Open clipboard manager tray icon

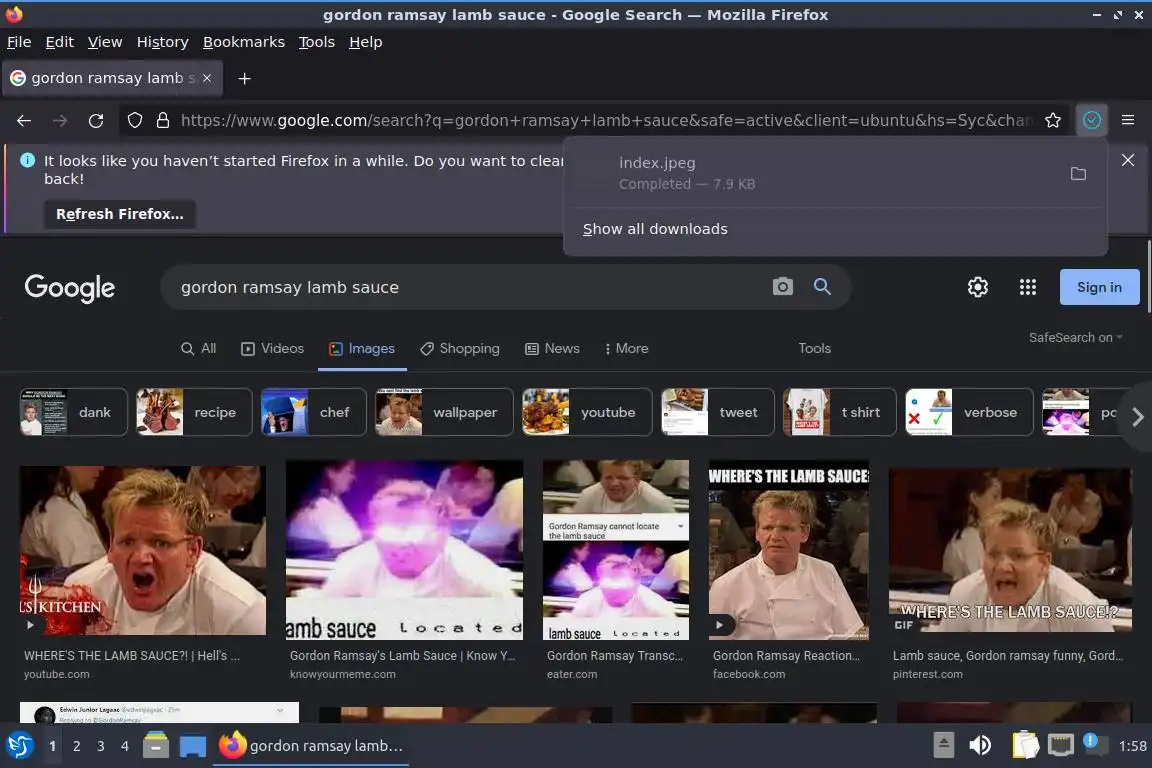point(1025,745)
